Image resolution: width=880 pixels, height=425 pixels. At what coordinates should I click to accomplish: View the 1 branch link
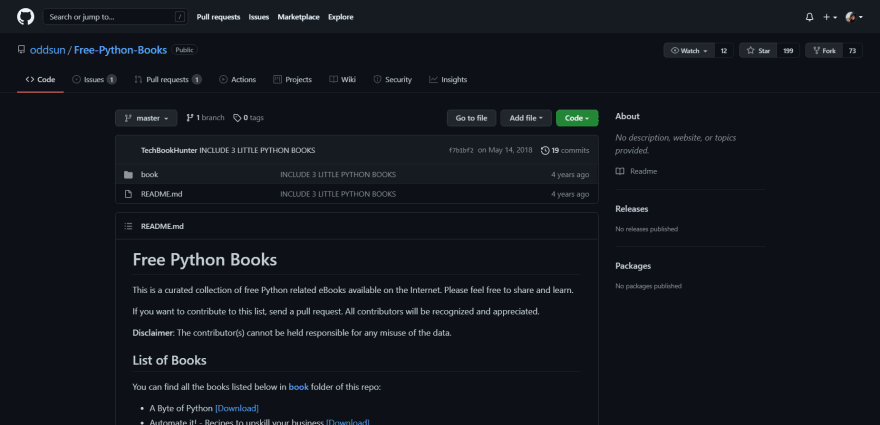pos(205,118)
